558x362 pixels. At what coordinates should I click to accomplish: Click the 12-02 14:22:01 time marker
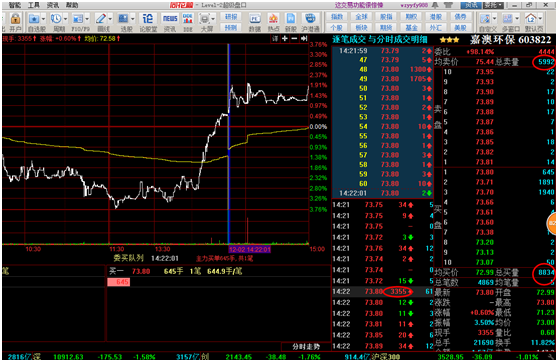pyautogui.click(x=250, y=249)
